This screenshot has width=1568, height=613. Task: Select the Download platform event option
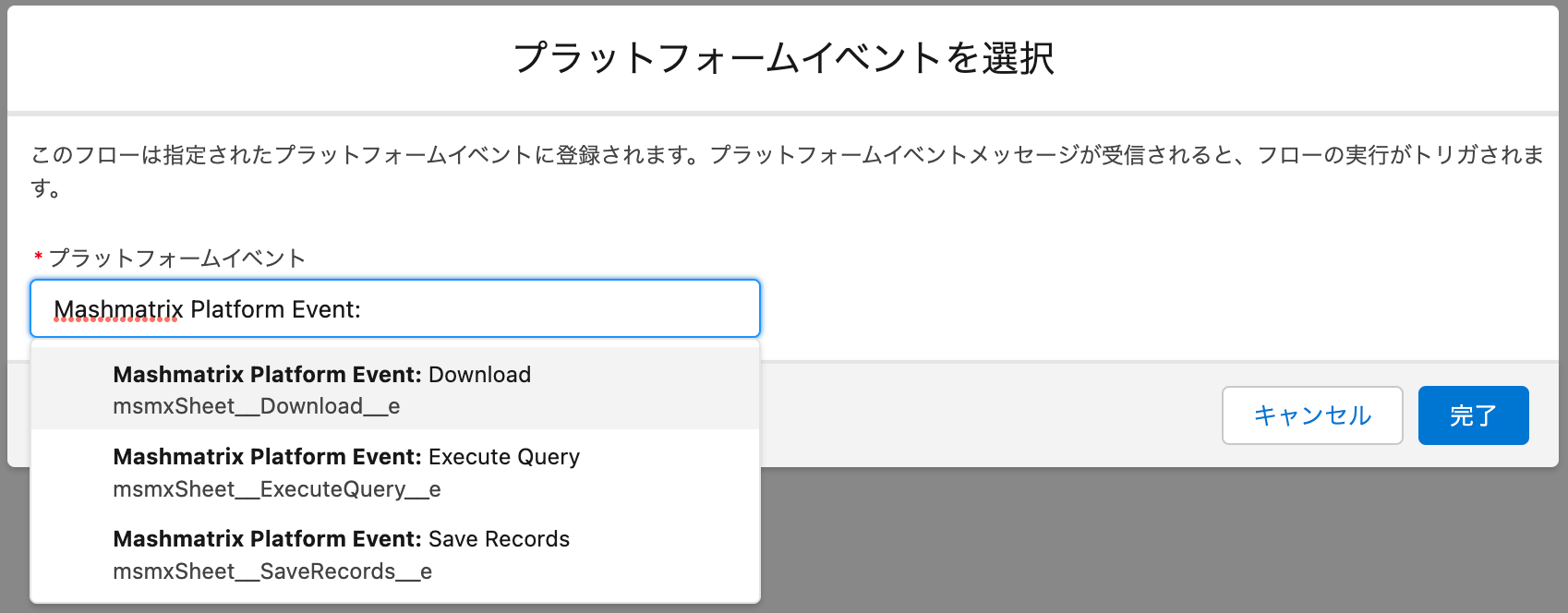(x=395, y=389)
